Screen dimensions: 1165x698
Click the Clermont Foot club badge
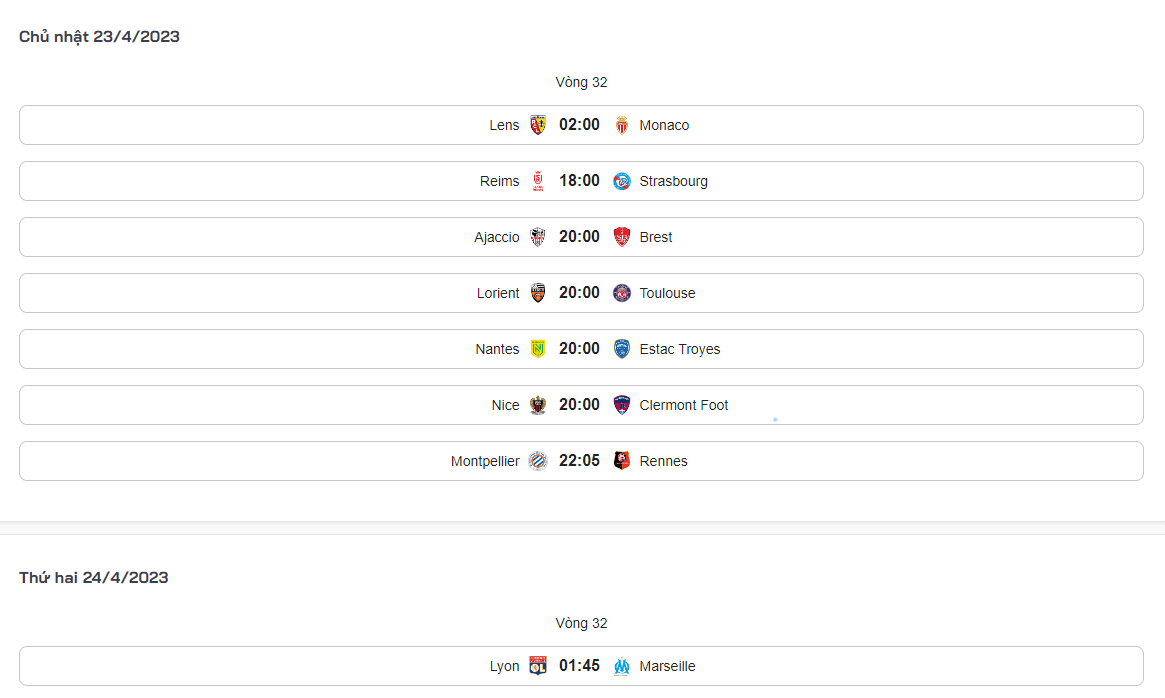pos(622,405)
